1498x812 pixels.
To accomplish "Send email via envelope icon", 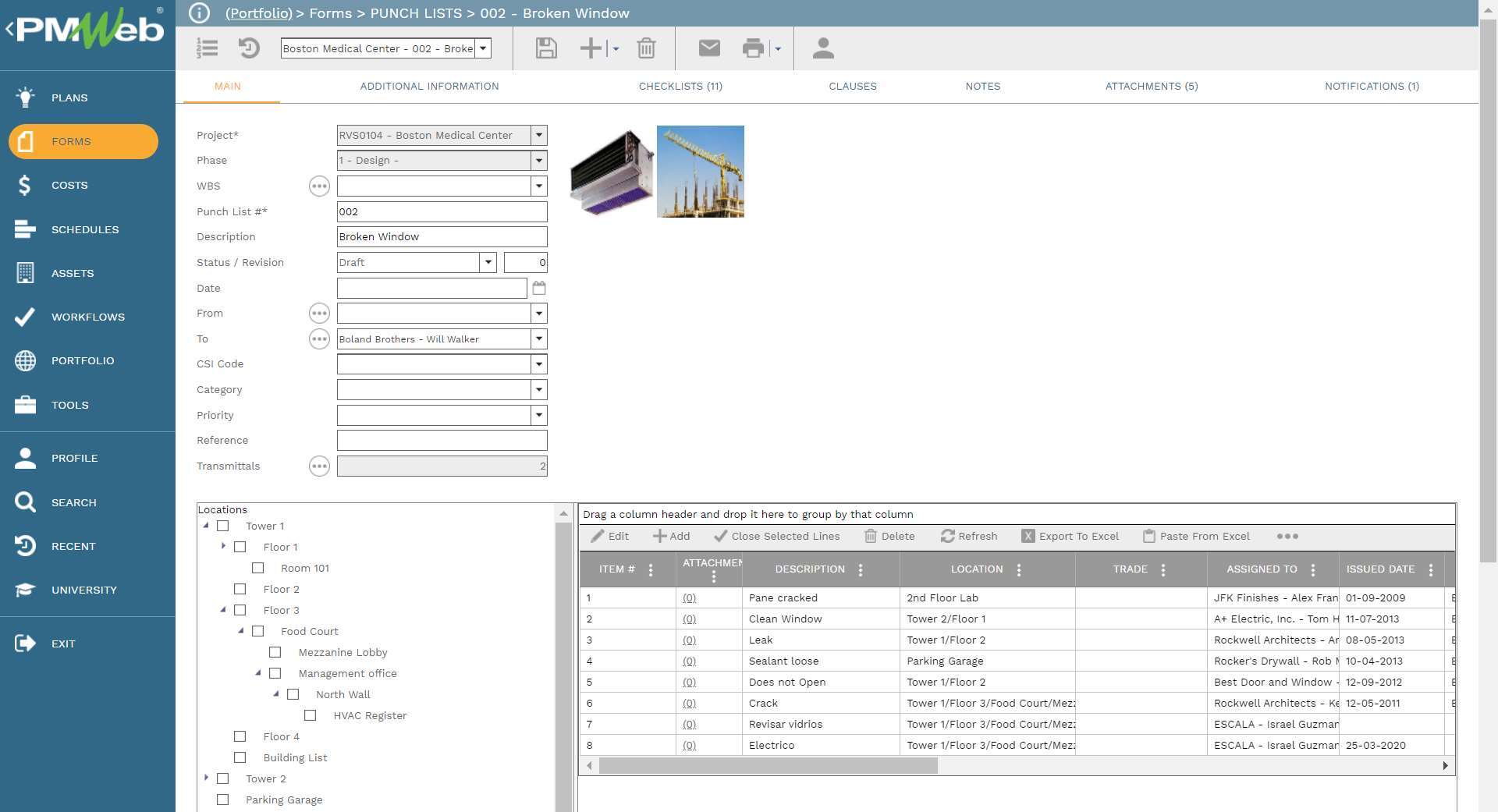I will click(709, 48).
